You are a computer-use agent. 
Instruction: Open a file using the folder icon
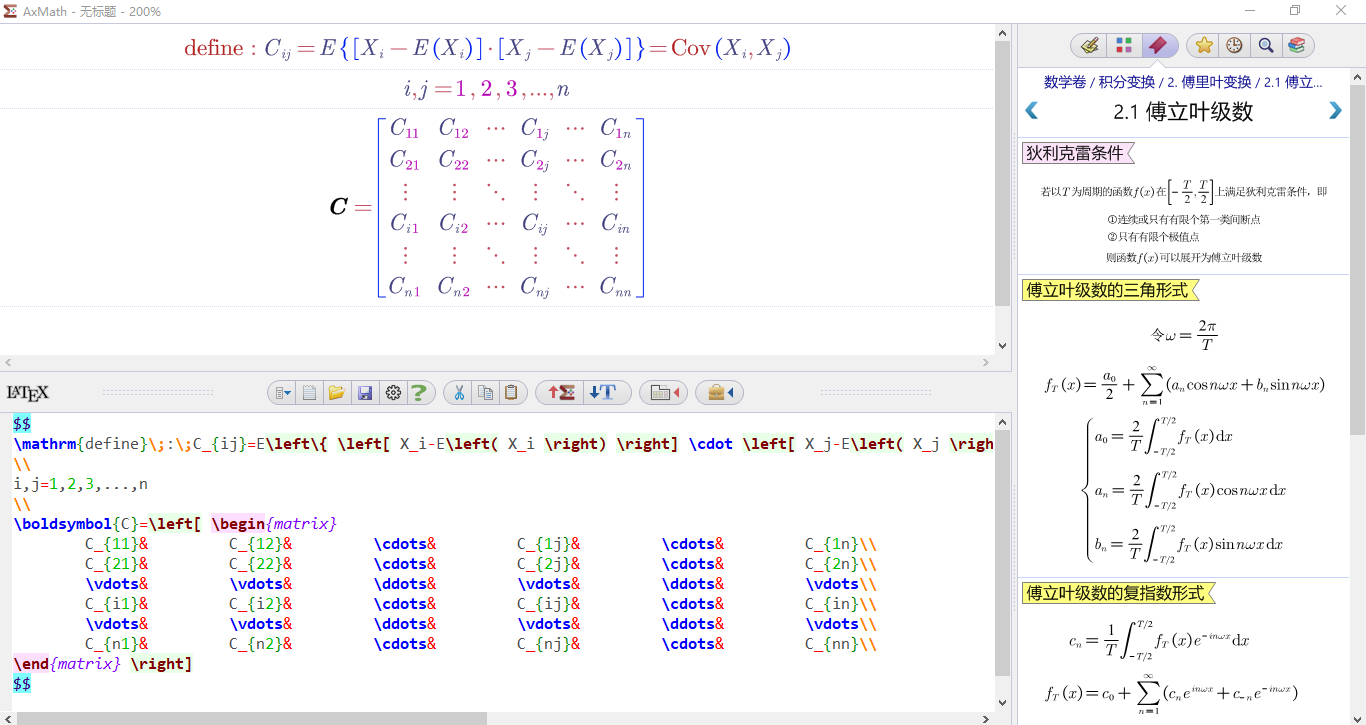pyautogui.click(x=337, y=393)
